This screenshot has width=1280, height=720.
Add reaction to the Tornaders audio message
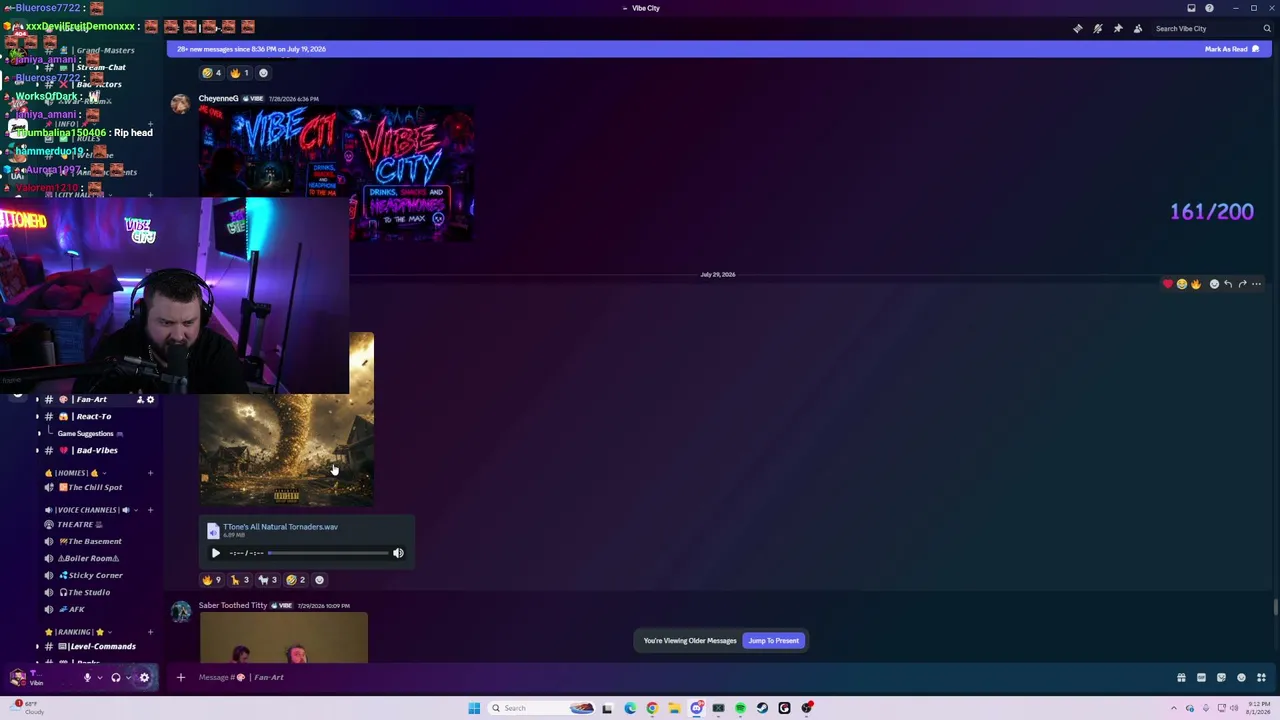[319, 580]
